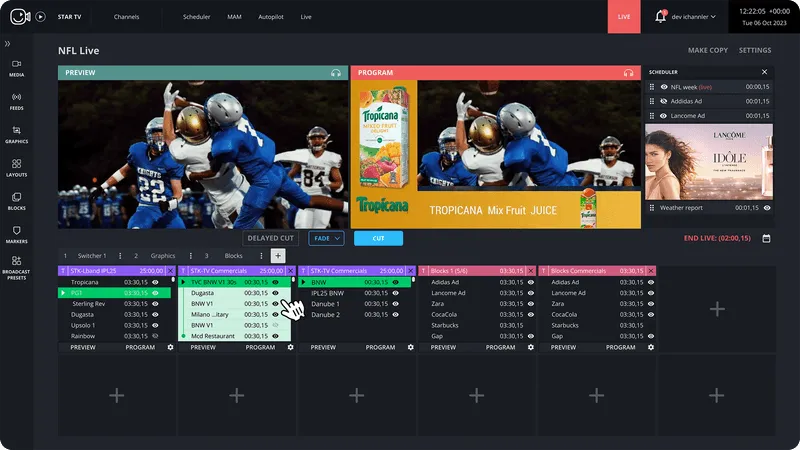Click scrollbar of STK-Lband IPL25 list
Viewport: 800px width, 450px height.
pyautogui.click(x=173, y=280)
